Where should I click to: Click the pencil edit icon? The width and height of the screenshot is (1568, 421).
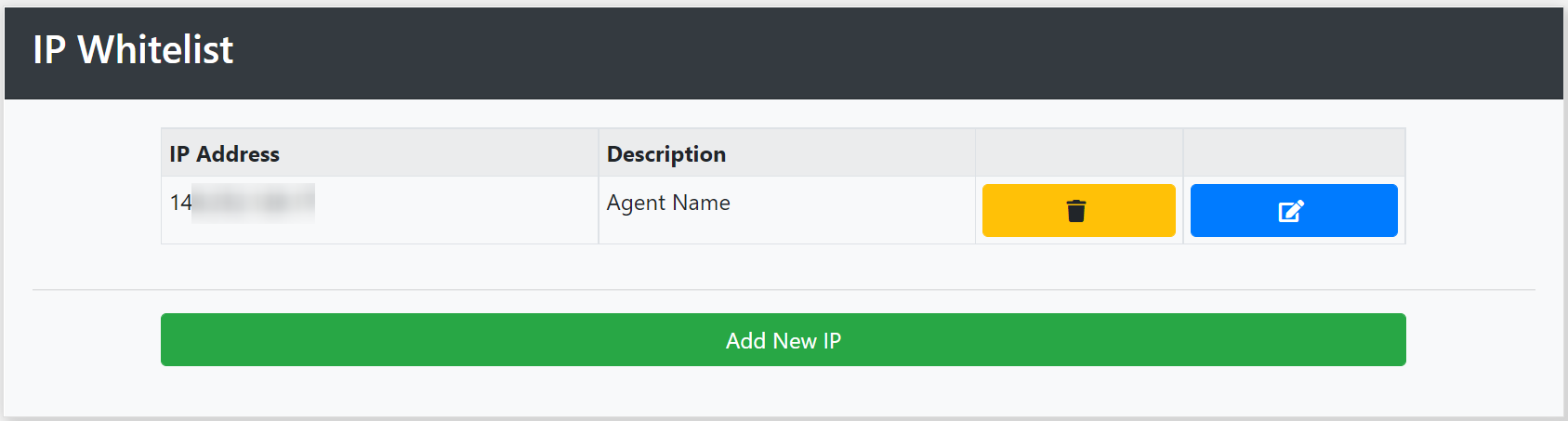(x=1292, y=211)
